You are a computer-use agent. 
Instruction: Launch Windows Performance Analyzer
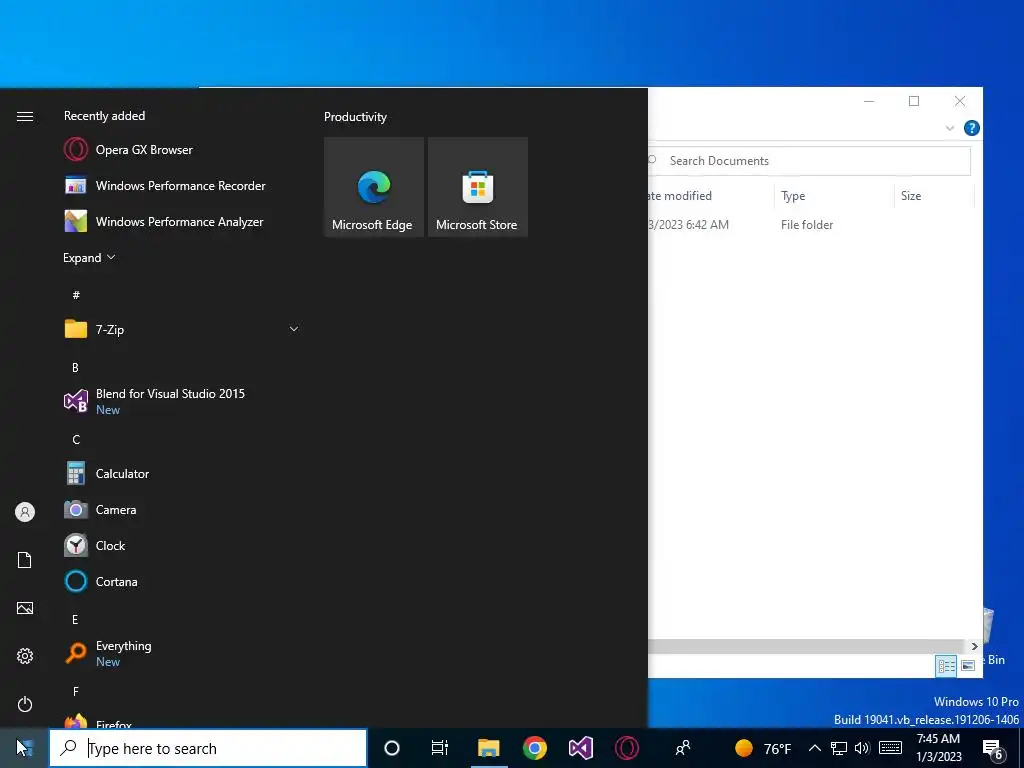(182, 221)
